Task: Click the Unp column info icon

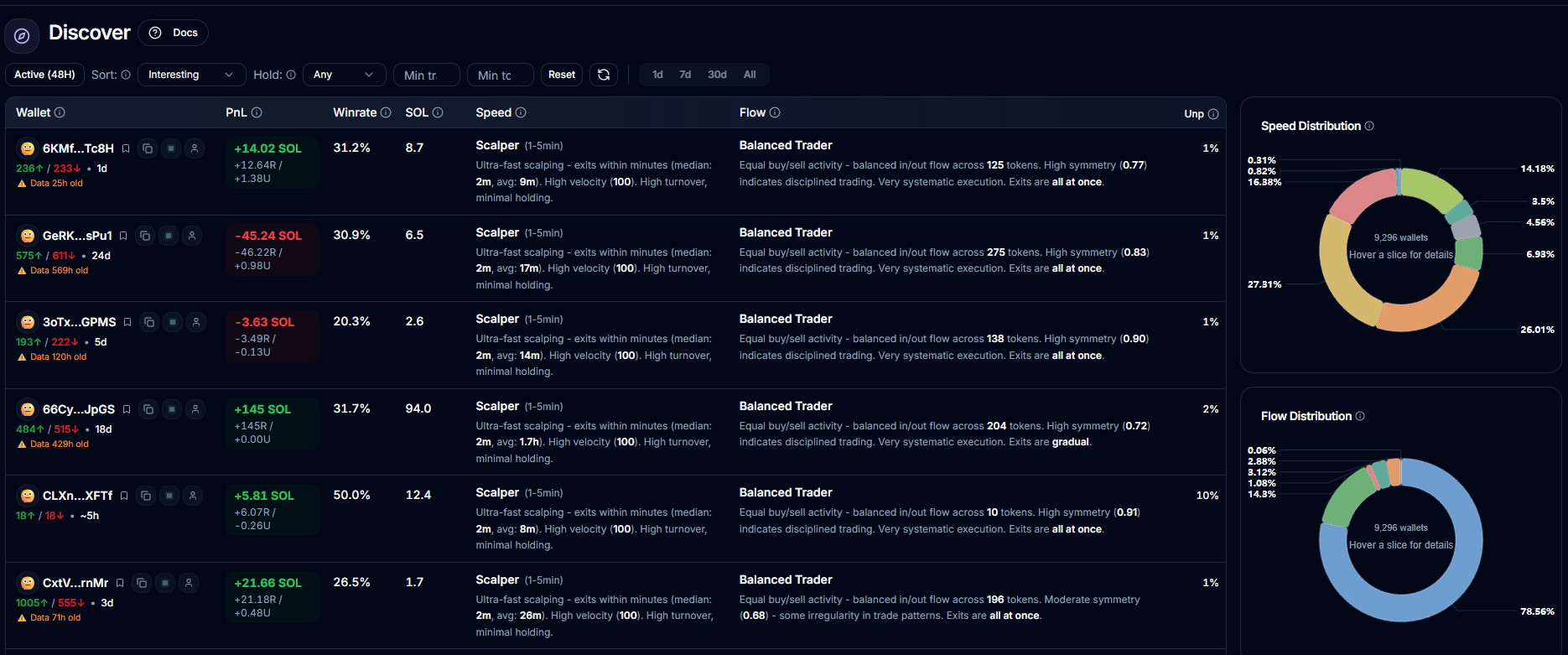Action: (x=1213, y=114)
